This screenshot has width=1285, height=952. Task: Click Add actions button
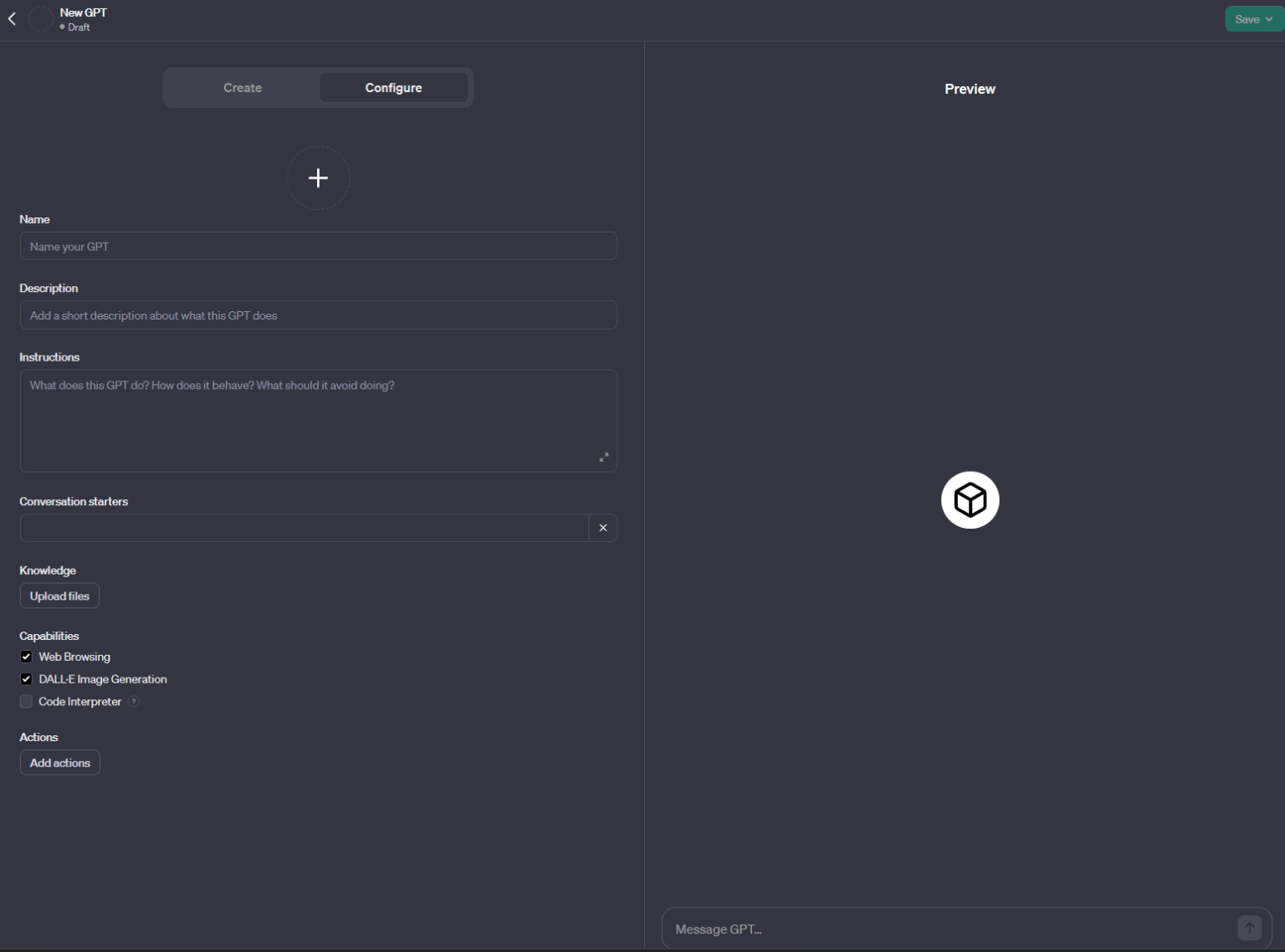[59, 762]
